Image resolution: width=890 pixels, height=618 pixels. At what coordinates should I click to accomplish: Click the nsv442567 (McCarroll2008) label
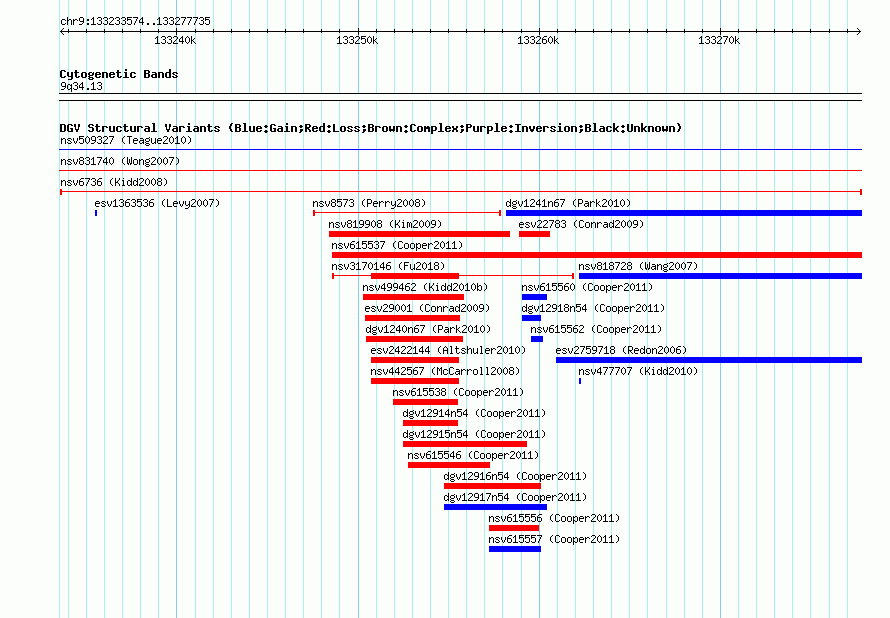[x=445, y=371]
